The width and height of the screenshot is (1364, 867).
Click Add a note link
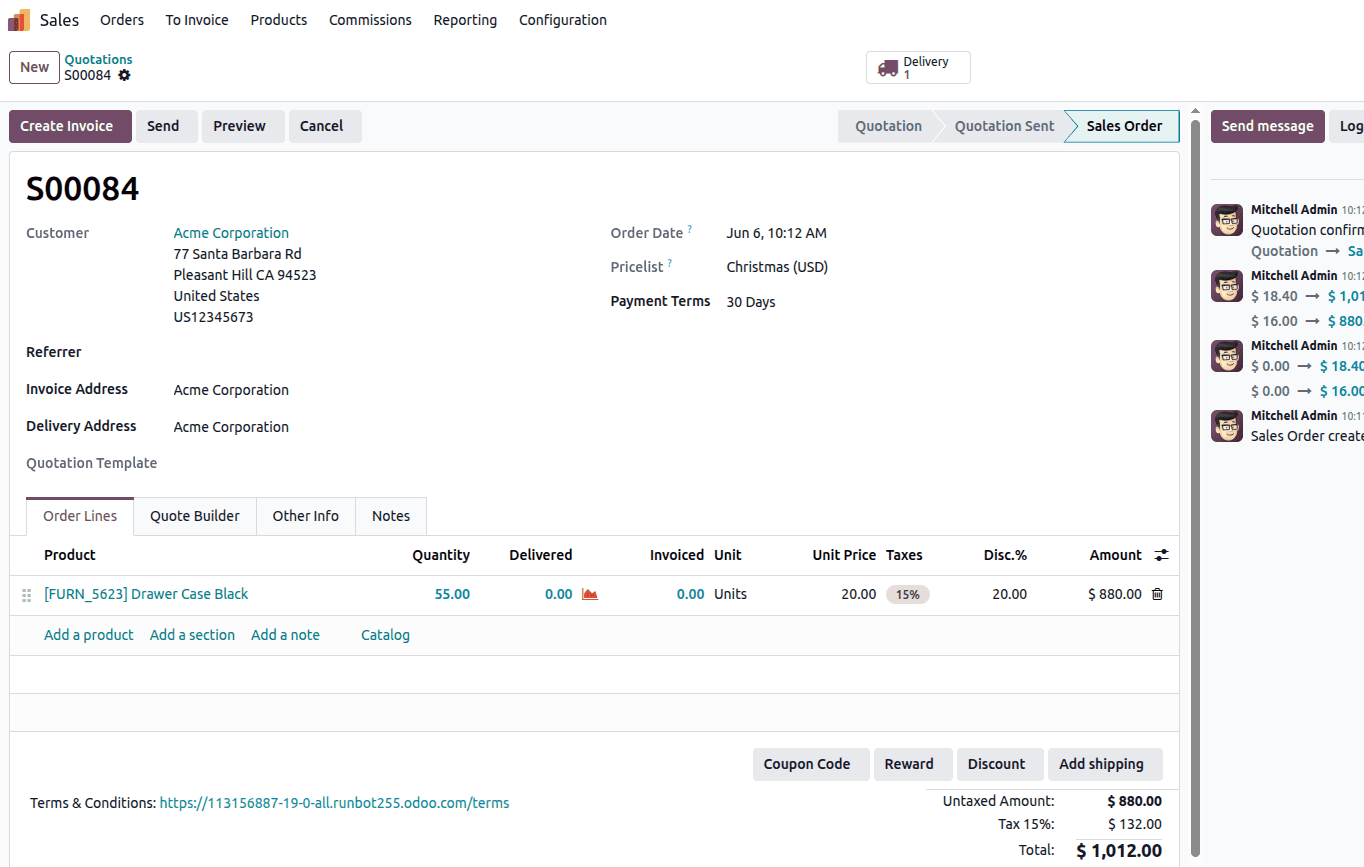[285, 635]
